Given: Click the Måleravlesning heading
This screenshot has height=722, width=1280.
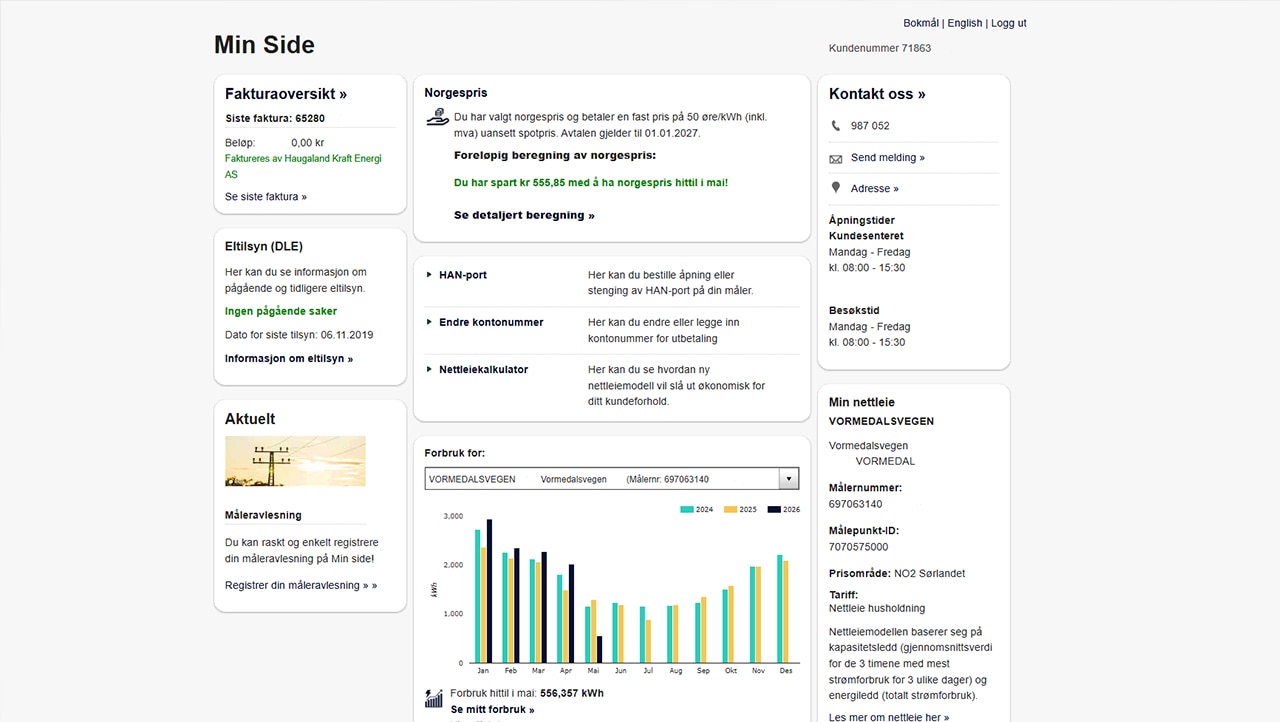Looking at the screenshot, I should tap(263, 515).
